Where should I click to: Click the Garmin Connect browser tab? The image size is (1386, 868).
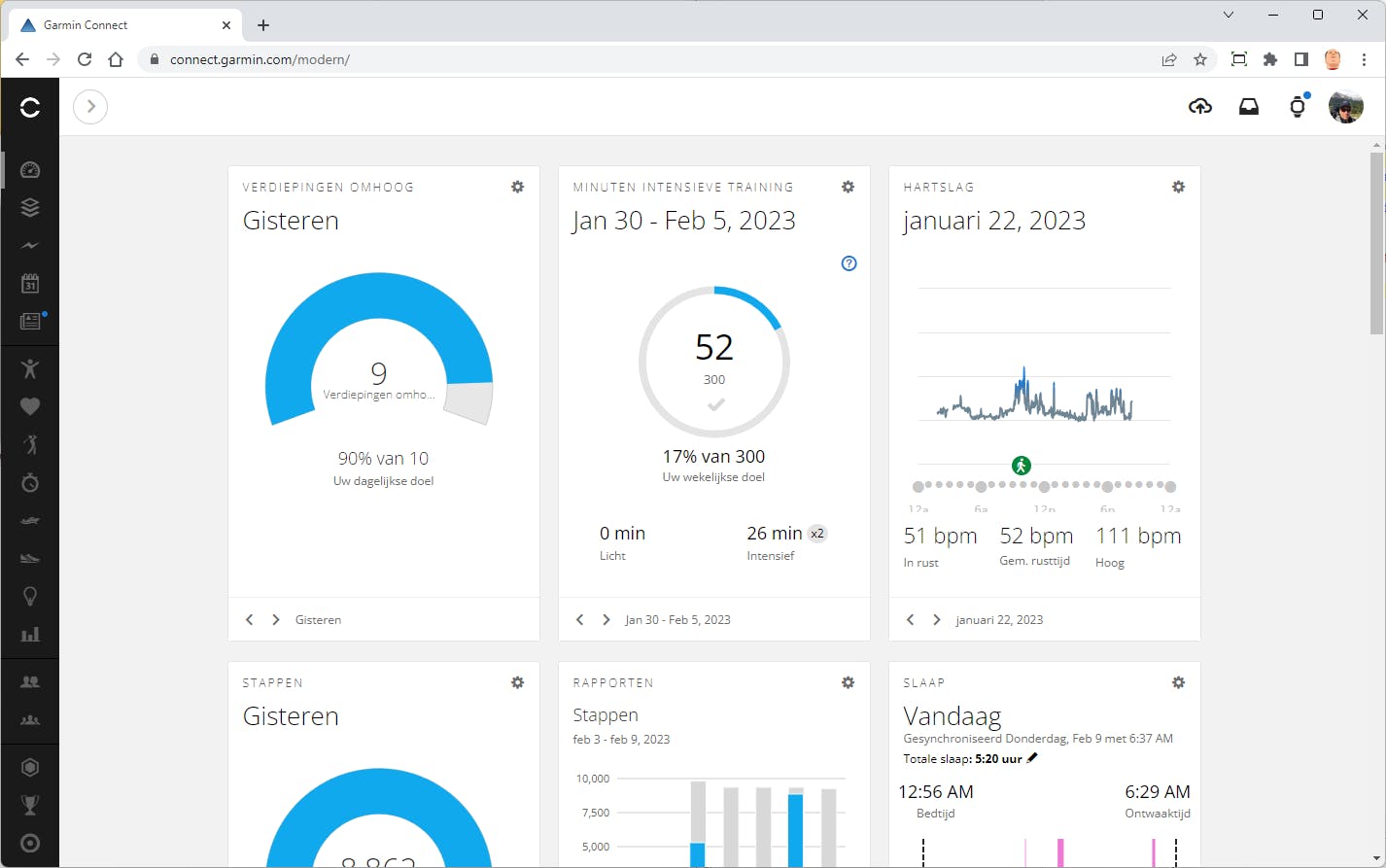[117, 25]
